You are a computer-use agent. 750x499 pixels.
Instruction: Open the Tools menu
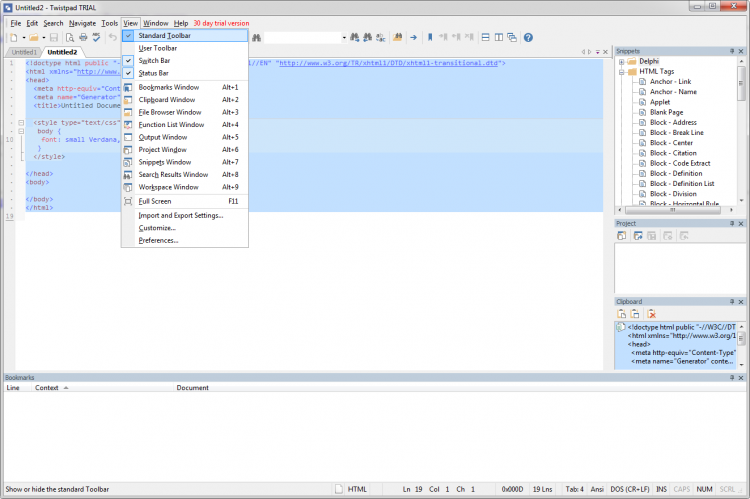110,23
